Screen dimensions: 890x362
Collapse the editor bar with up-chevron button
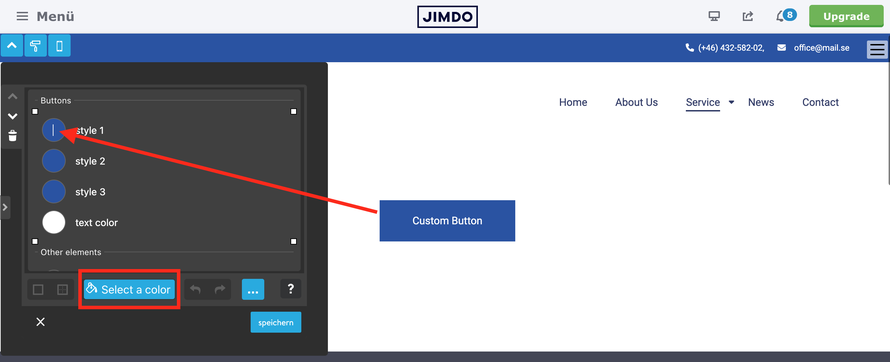click(x=12, y=46)
